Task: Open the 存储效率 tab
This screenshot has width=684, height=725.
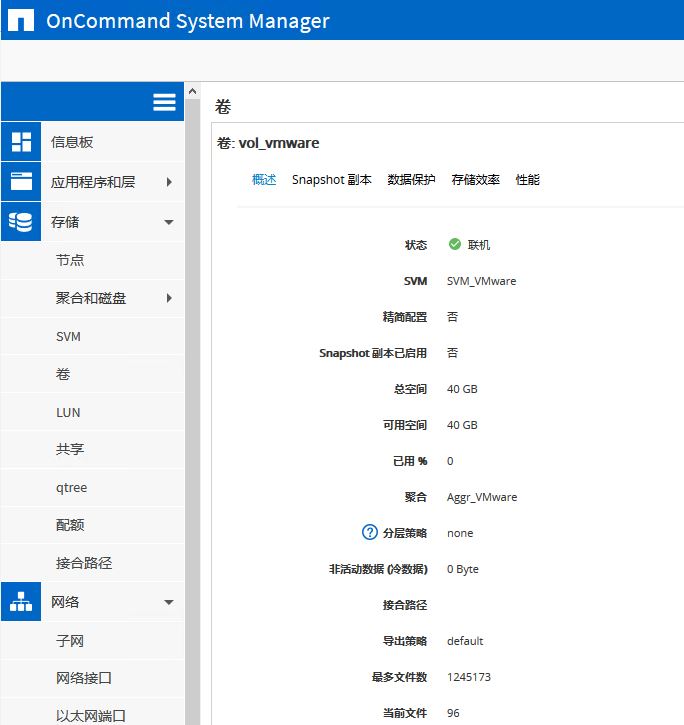Action: coord(475,179)
